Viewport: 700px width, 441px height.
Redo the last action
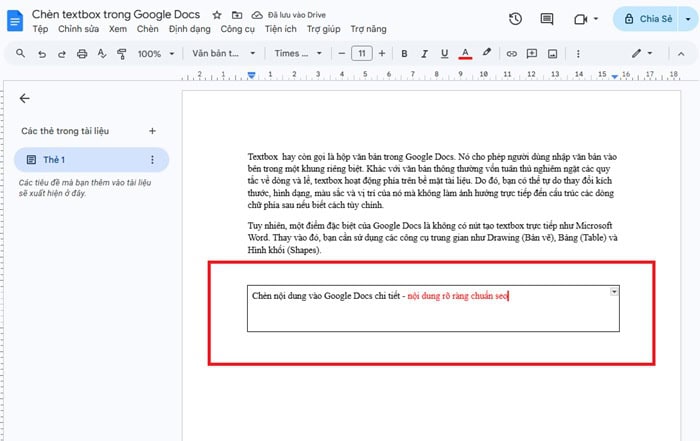pyautogui.click(x=62, y=54)
